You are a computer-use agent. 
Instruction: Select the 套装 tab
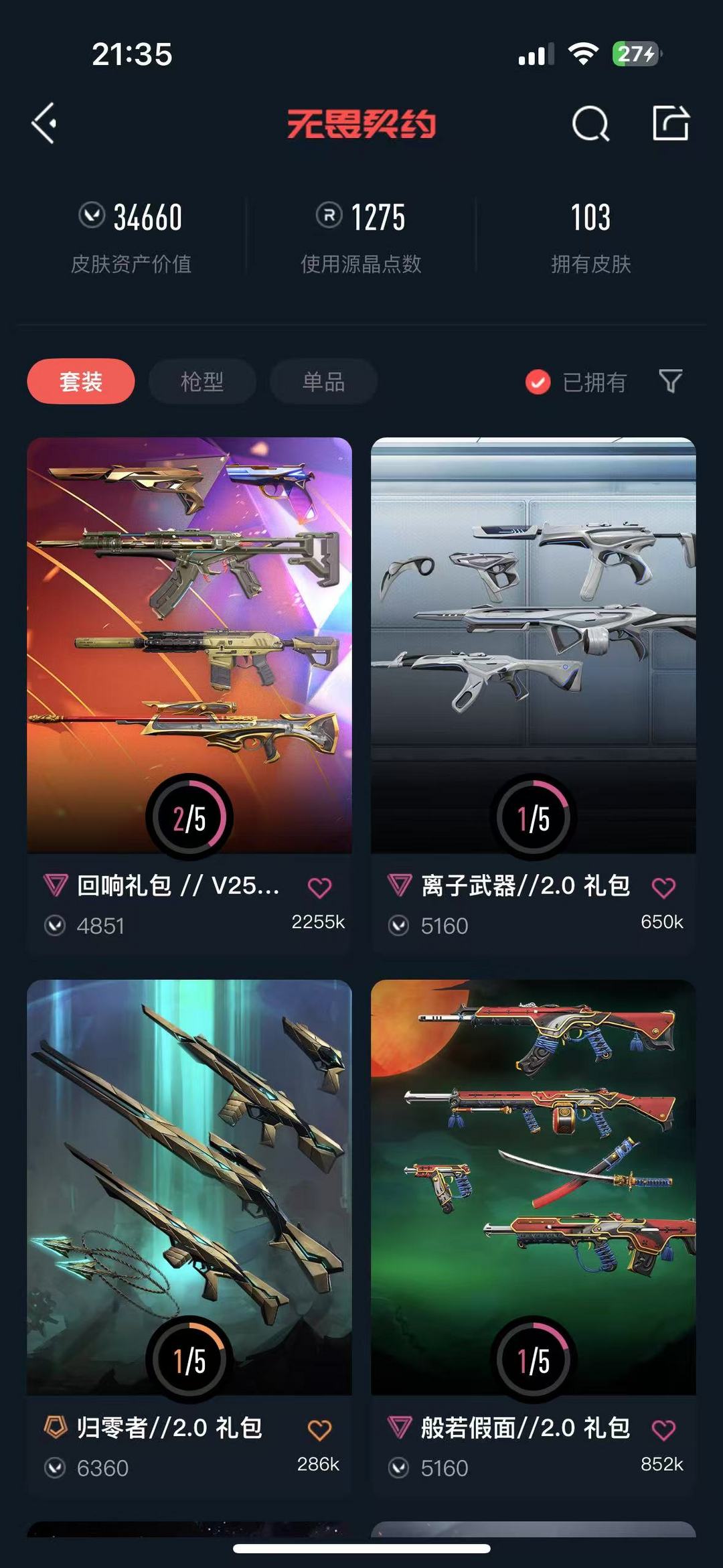pyautogui.click(x=81, y=381)
